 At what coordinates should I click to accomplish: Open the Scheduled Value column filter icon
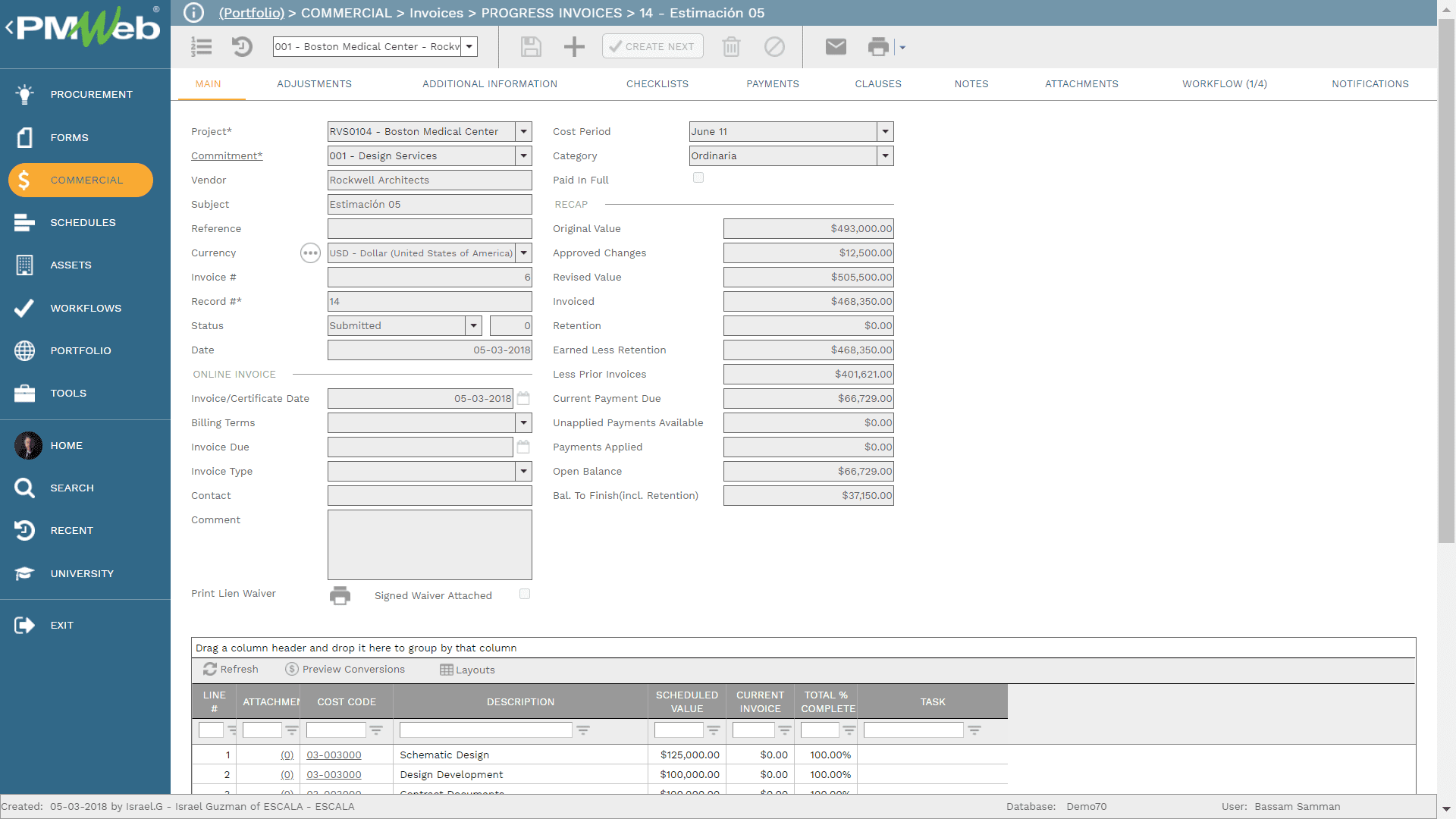pyautogui.click(x=714, y=730)
